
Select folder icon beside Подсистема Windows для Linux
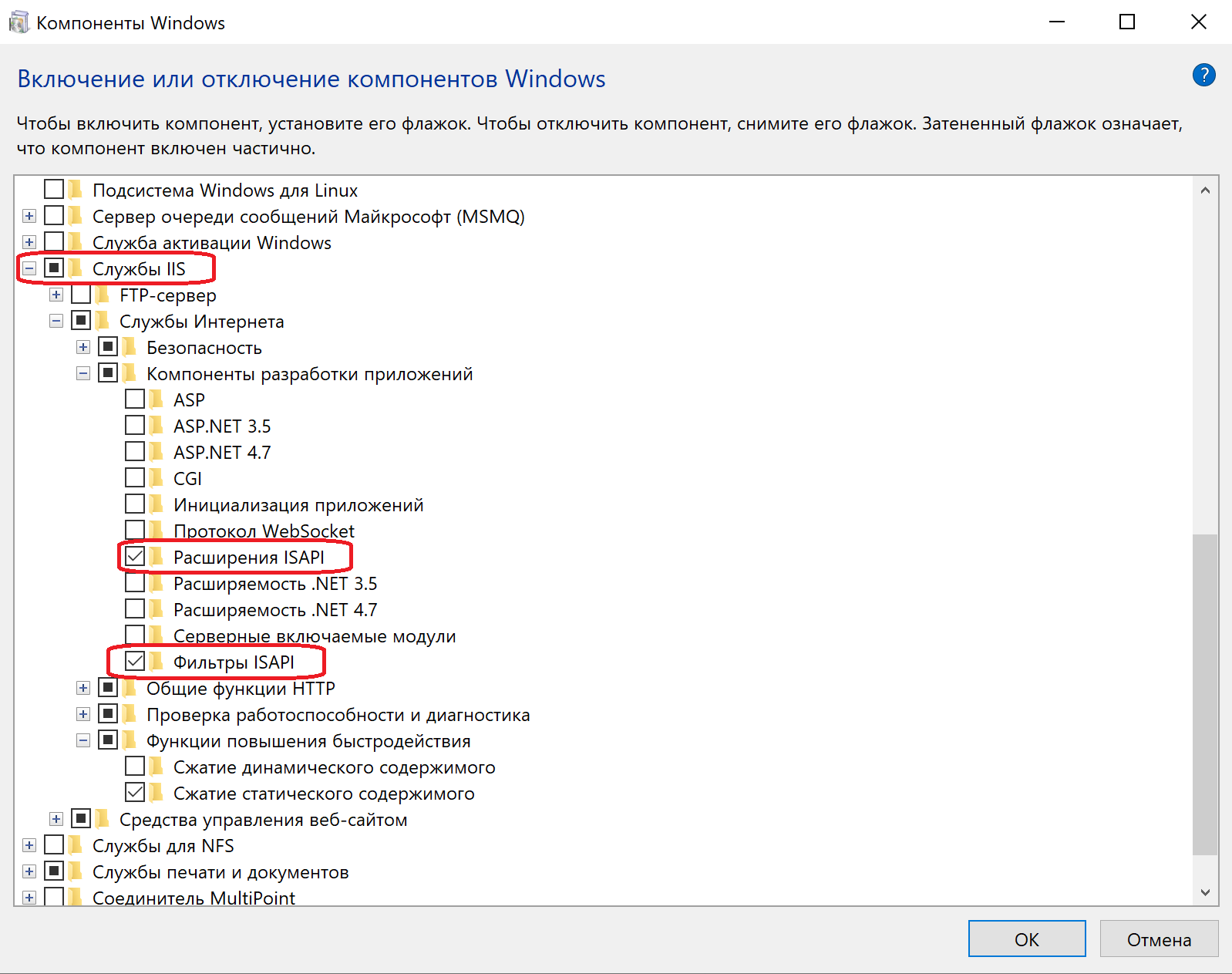pyautogui.click(x=75, y=190)
